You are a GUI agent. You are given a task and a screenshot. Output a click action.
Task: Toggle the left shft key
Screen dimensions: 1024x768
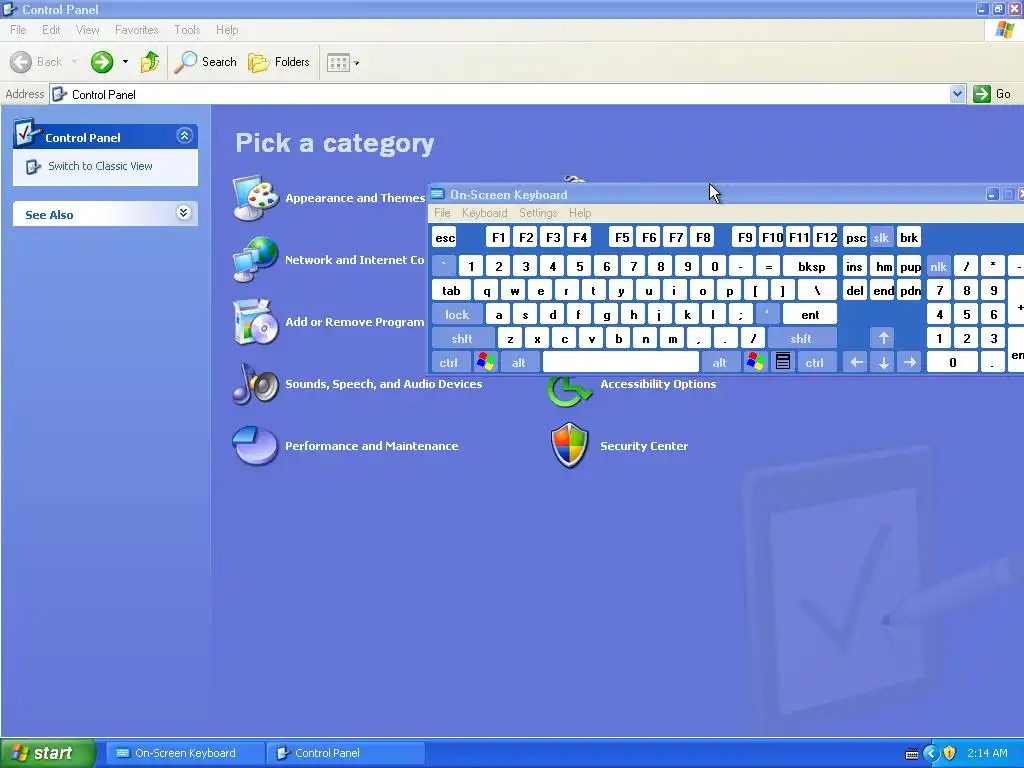coord(462,338)
